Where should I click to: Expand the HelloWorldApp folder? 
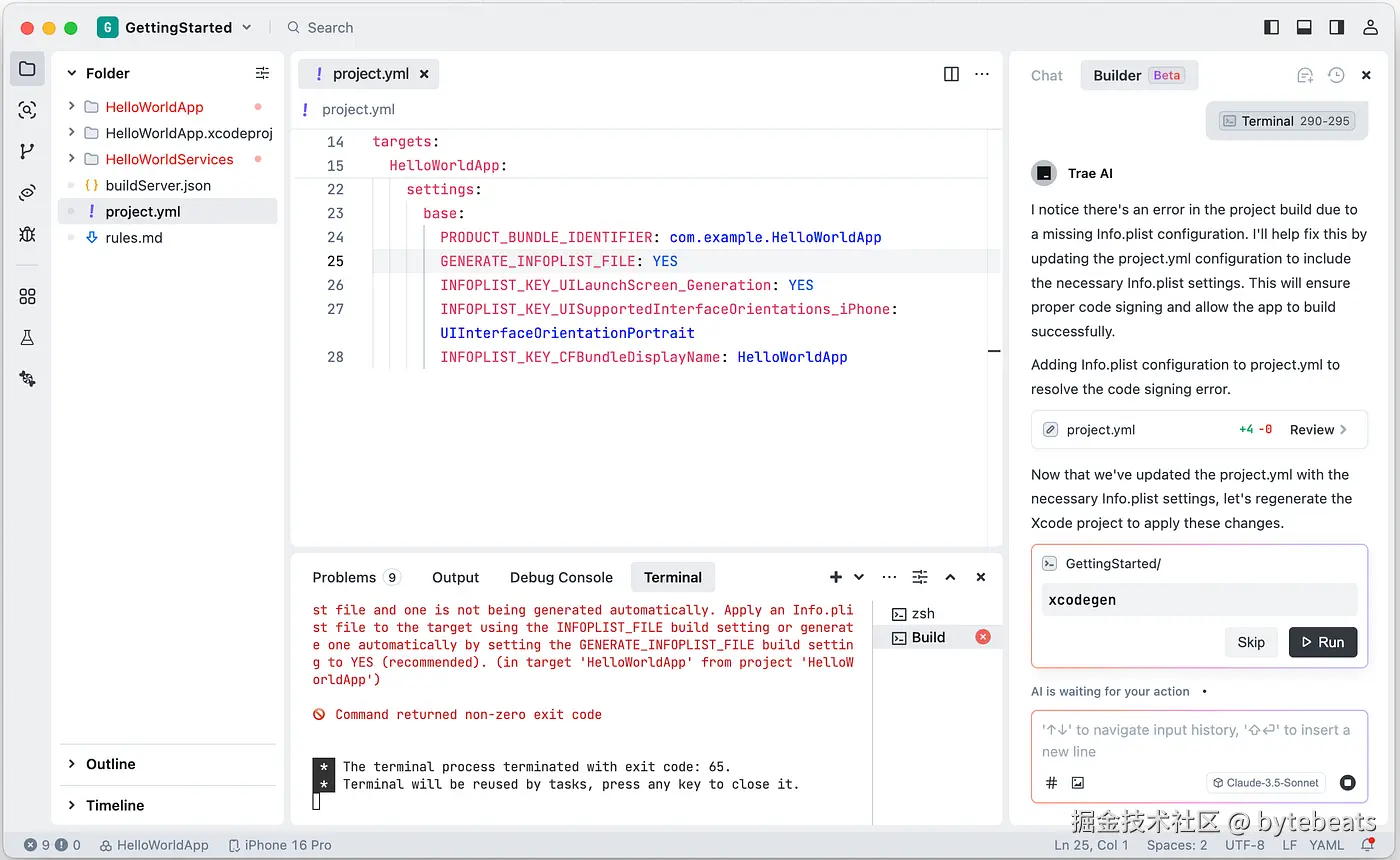coord(72,106)
